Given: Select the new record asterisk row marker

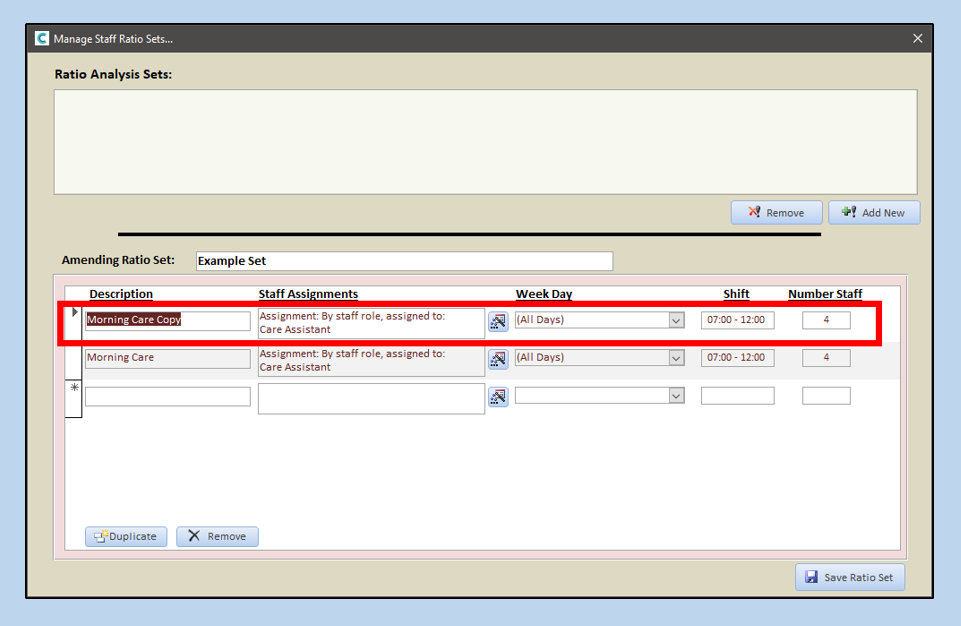Looking at the screenshot, I should (x=74, y=388).
